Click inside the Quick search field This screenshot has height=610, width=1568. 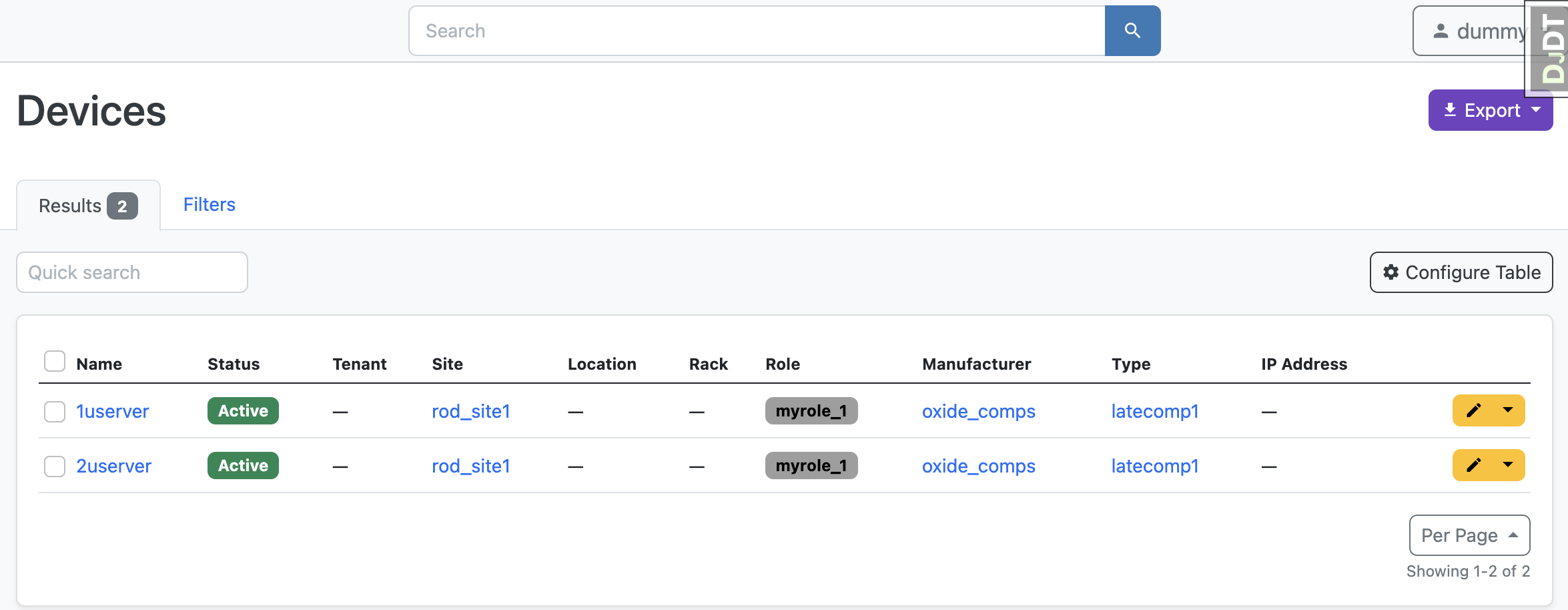[131, 272]
